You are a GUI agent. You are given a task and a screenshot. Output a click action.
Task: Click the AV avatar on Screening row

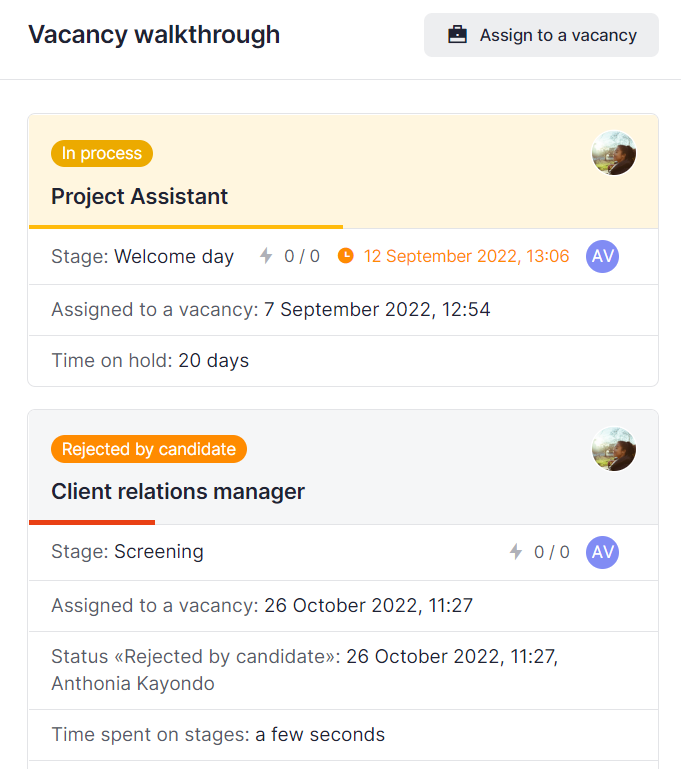(x=603, y=552)
